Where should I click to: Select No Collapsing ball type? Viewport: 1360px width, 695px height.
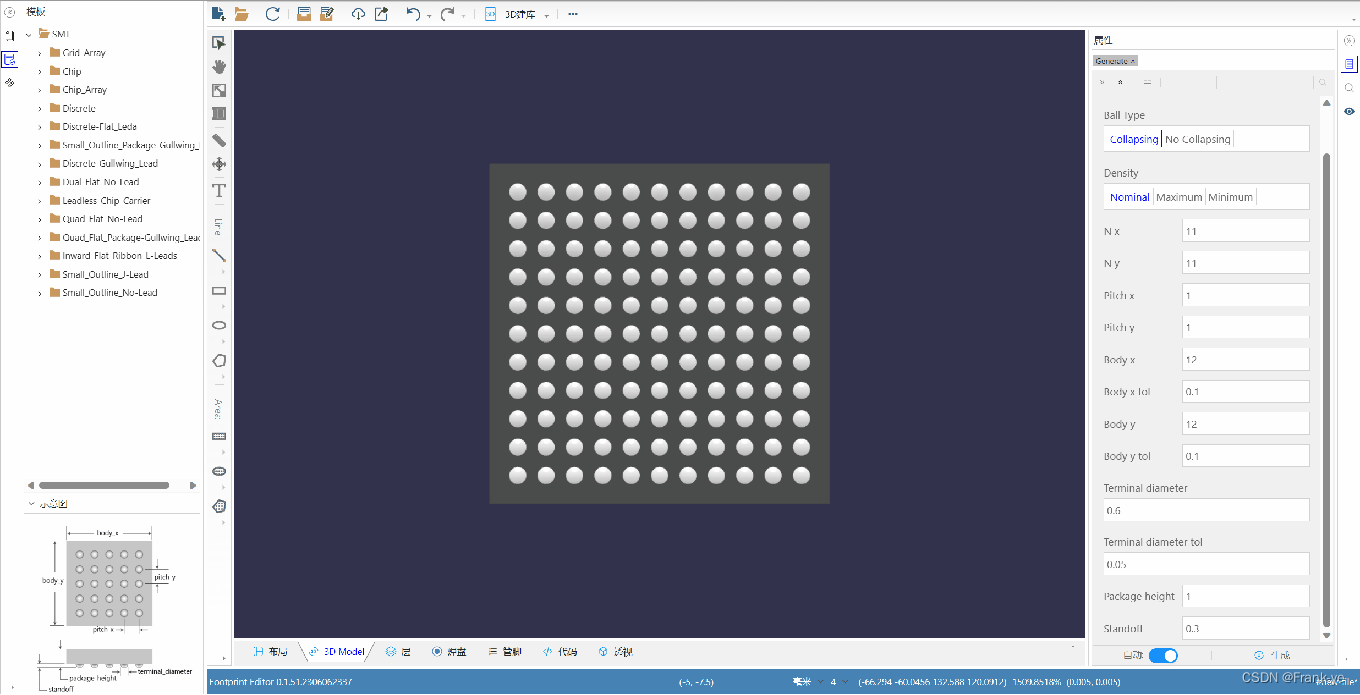[x=1198, y=139]
